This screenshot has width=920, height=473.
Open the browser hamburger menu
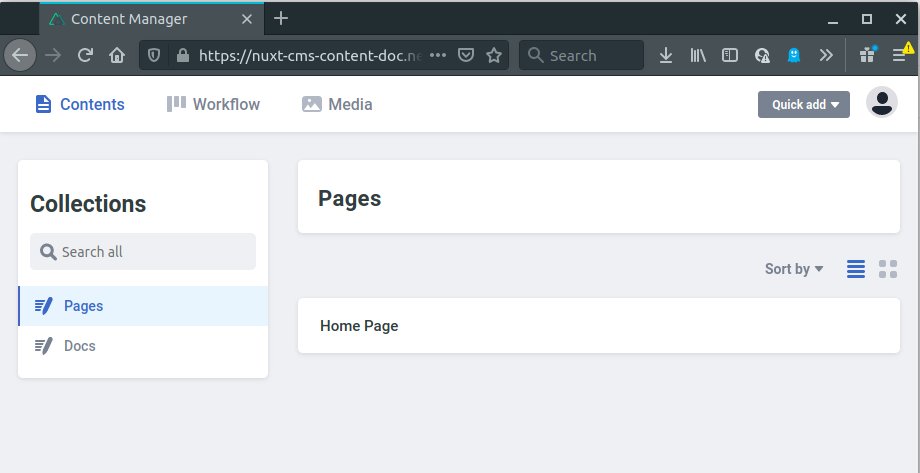click(899, 56)
